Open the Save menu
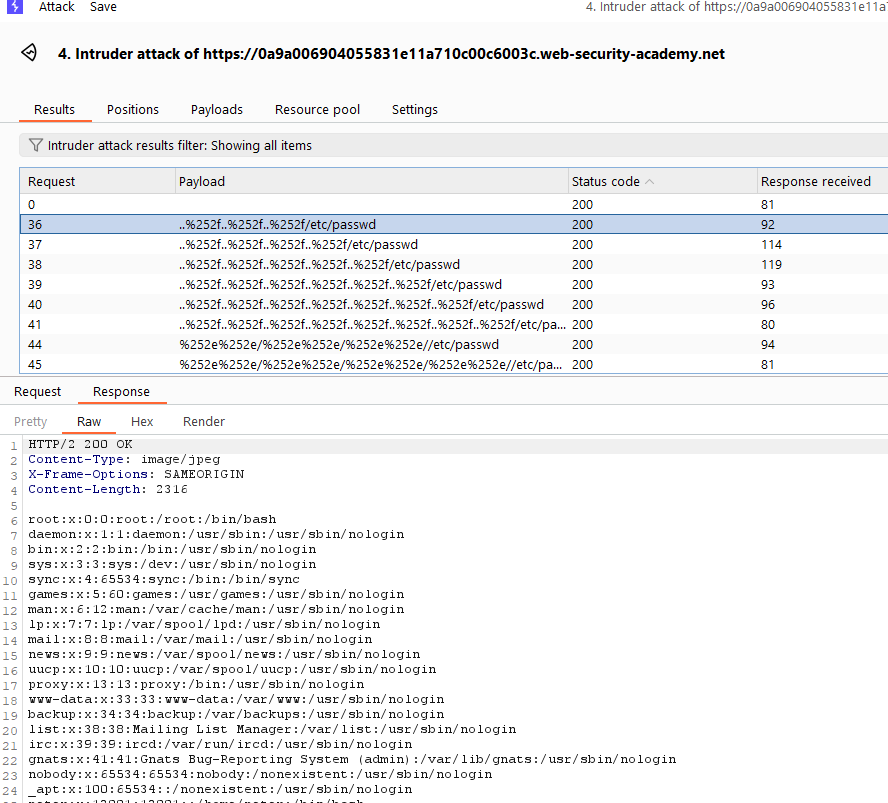The image size is (888, 803). click(103, 7)
